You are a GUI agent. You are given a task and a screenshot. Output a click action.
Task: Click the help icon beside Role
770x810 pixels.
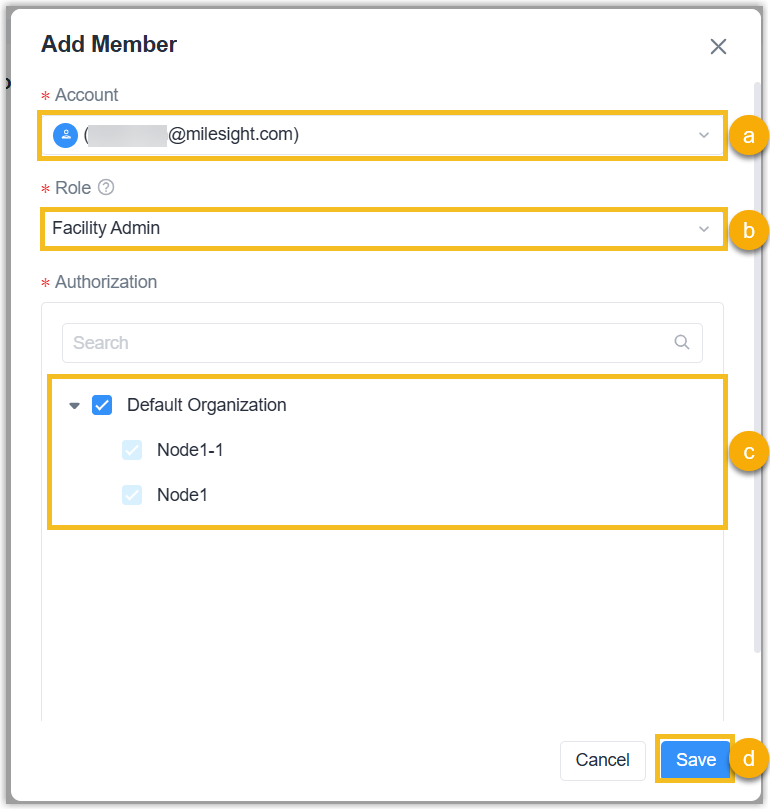(x=107, y=187)
